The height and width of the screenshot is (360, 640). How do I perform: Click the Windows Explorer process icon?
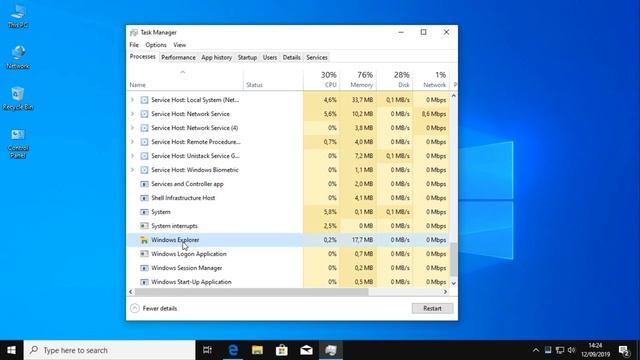(x=144, y=240)
